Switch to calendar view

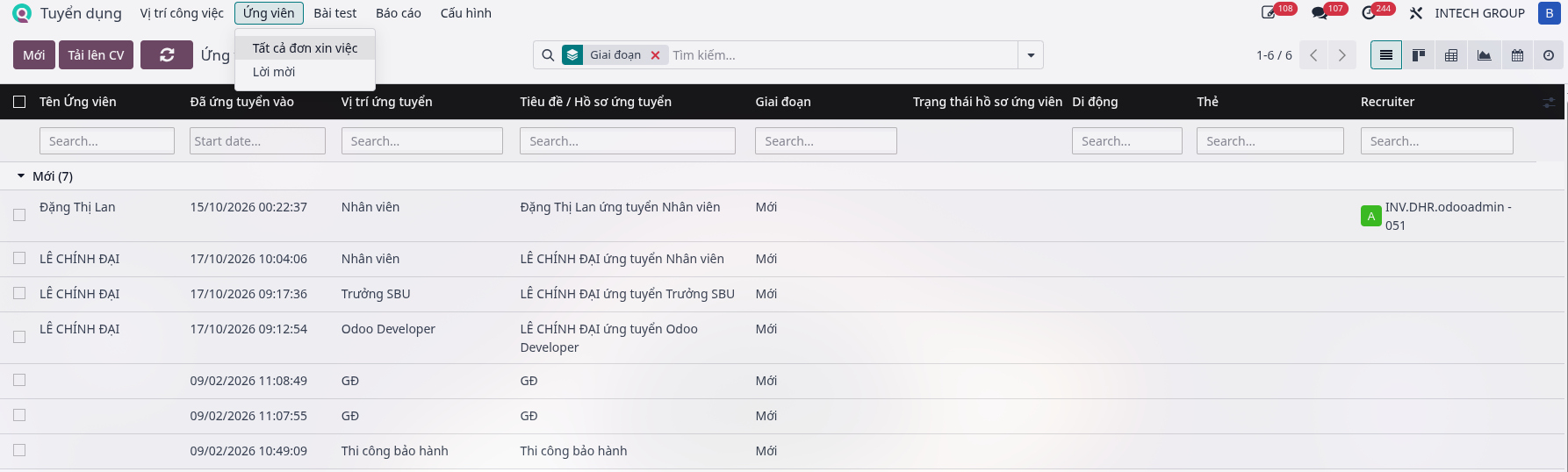tap(1517, 55)
